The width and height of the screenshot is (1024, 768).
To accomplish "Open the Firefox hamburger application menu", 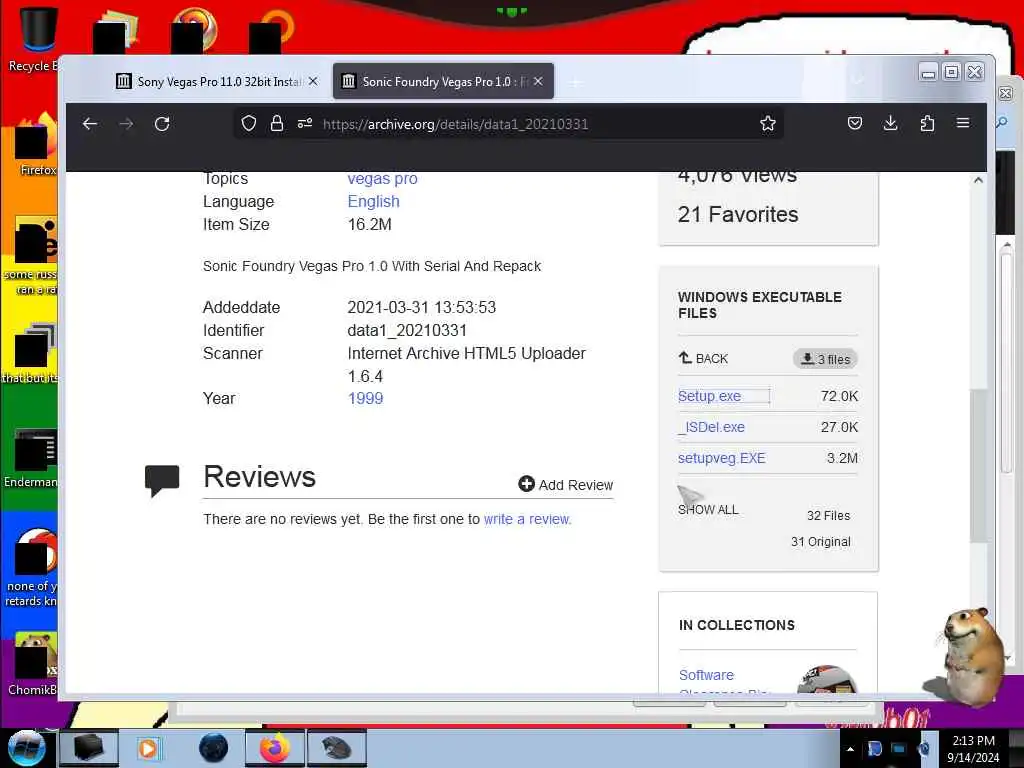I will pyautogui.click(x=963, y=123).
